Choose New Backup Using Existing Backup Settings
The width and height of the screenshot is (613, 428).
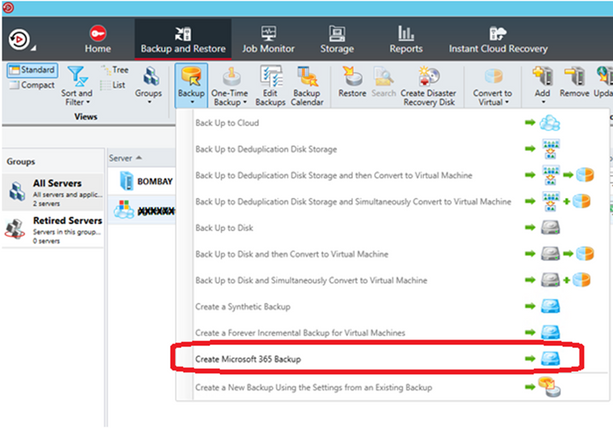pyautogui.click(x=393, y=387)
